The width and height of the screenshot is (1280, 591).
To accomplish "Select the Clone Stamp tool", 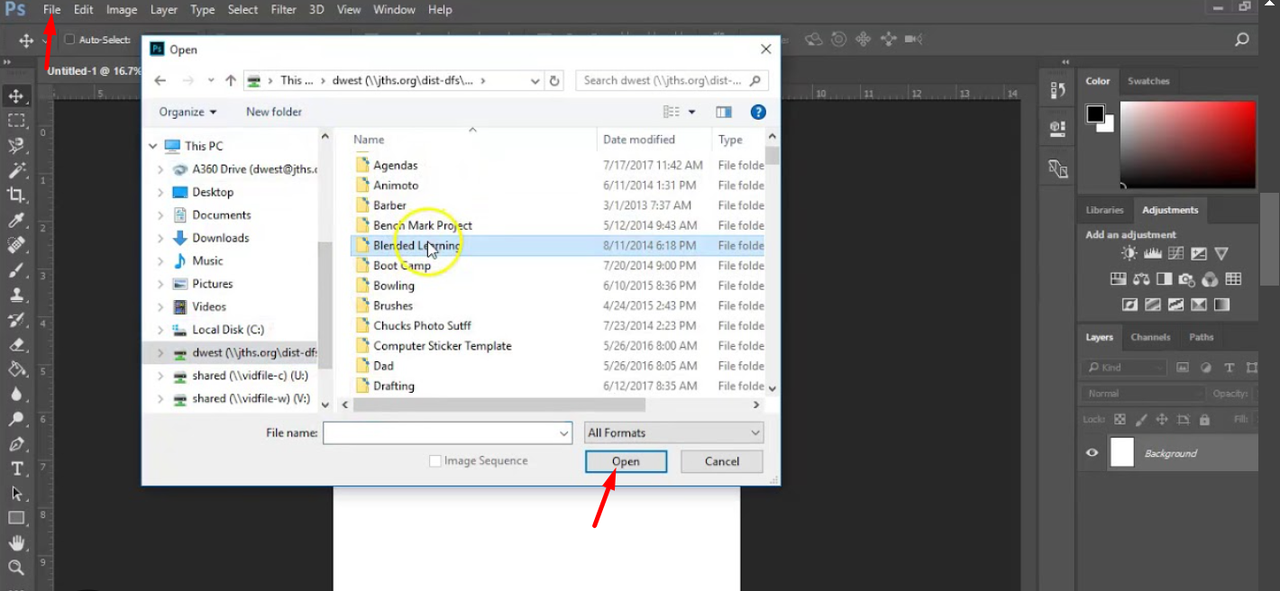I will (x=17, y=295).
